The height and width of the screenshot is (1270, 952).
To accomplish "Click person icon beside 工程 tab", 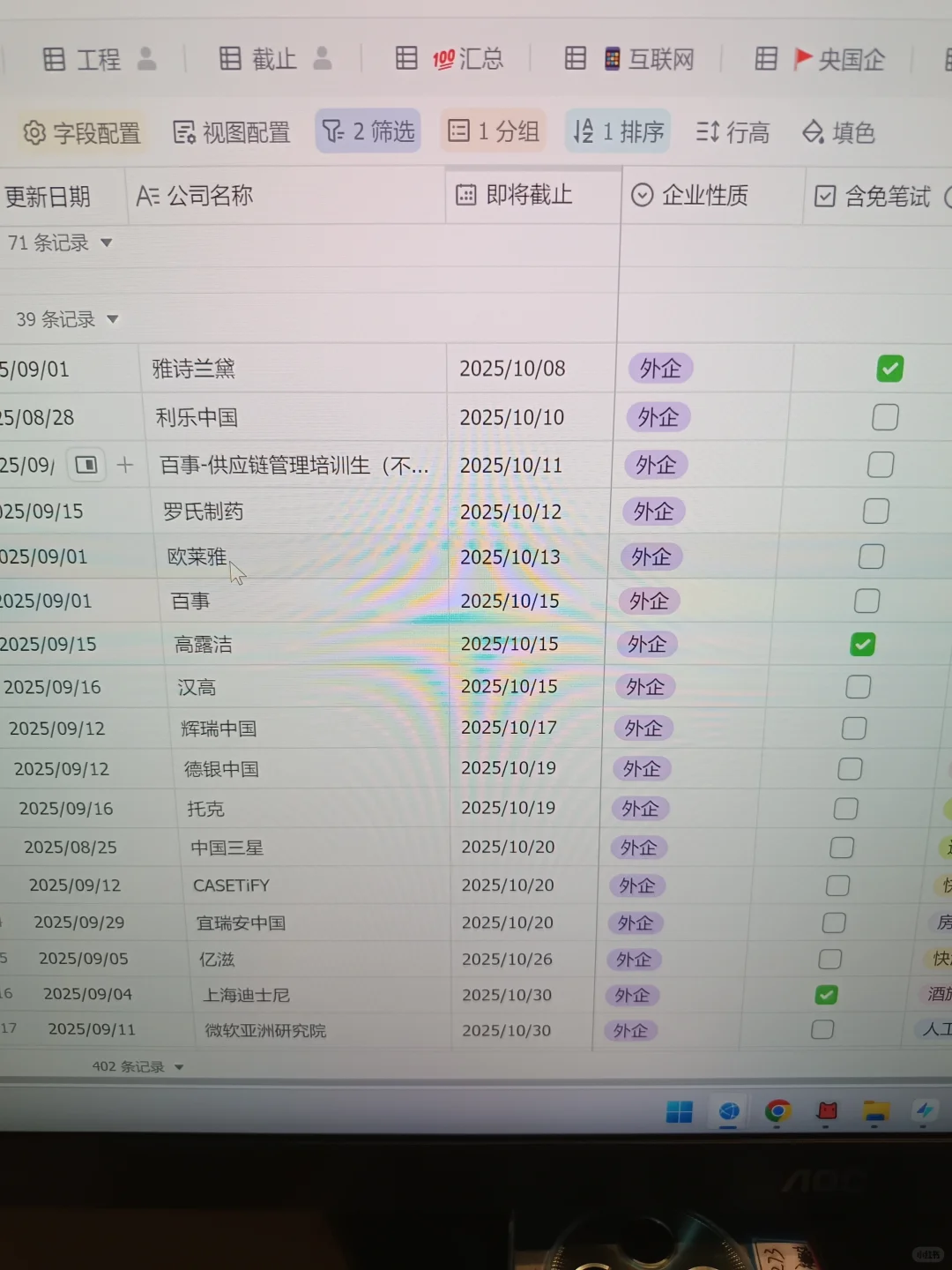I will click(147, 59).
